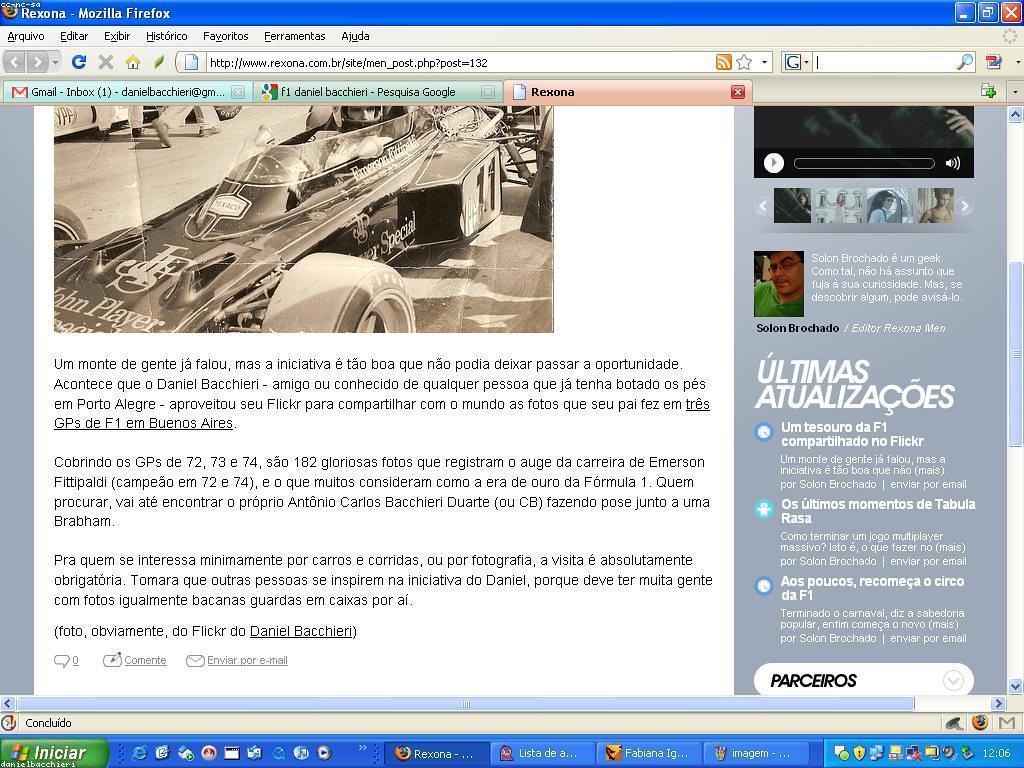The width and height of the screenshot is (1024, 768).
Task: Open Windows Media Player from quick launch
Action: click(x=324, y=753)
